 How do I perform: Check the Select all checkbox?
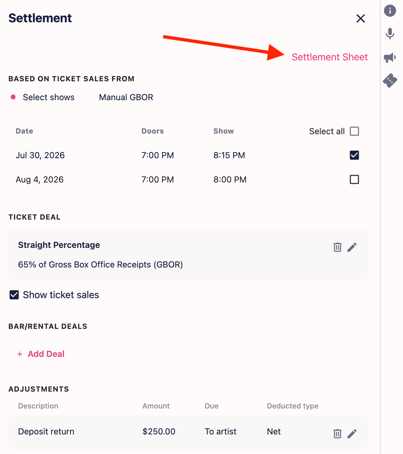354,131
